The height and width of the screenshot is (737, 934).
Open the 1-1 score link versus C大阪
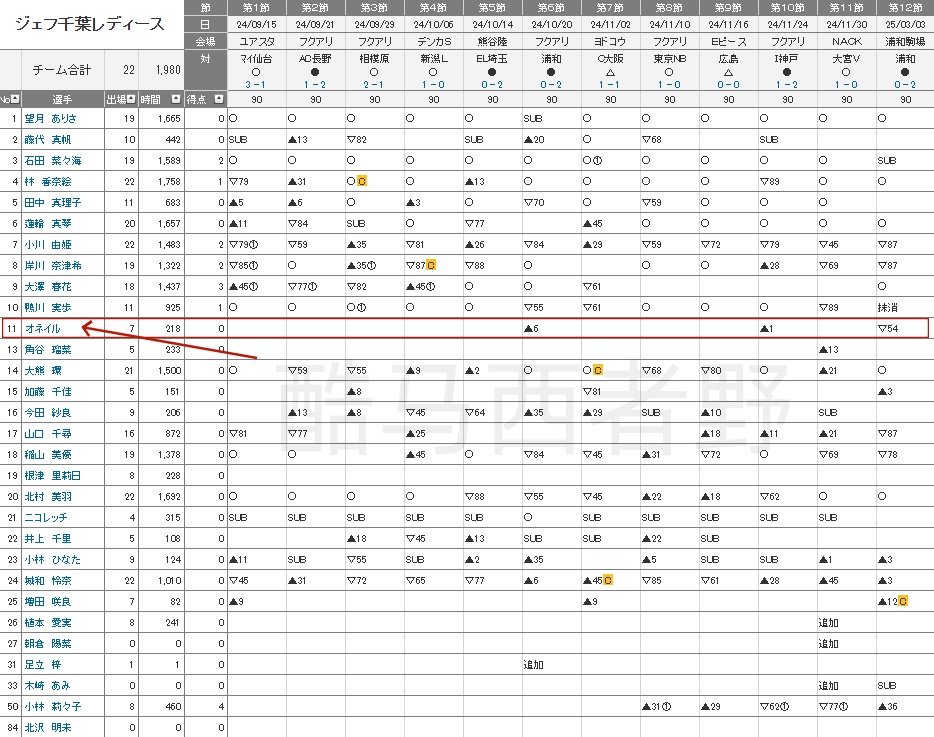(610, 85)
